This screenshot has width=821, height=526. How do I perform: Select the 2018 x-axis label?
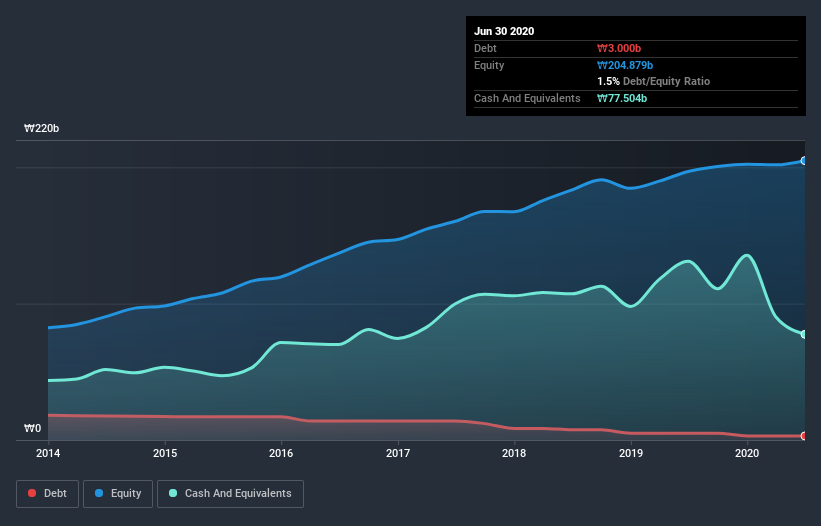coord(514,453)
